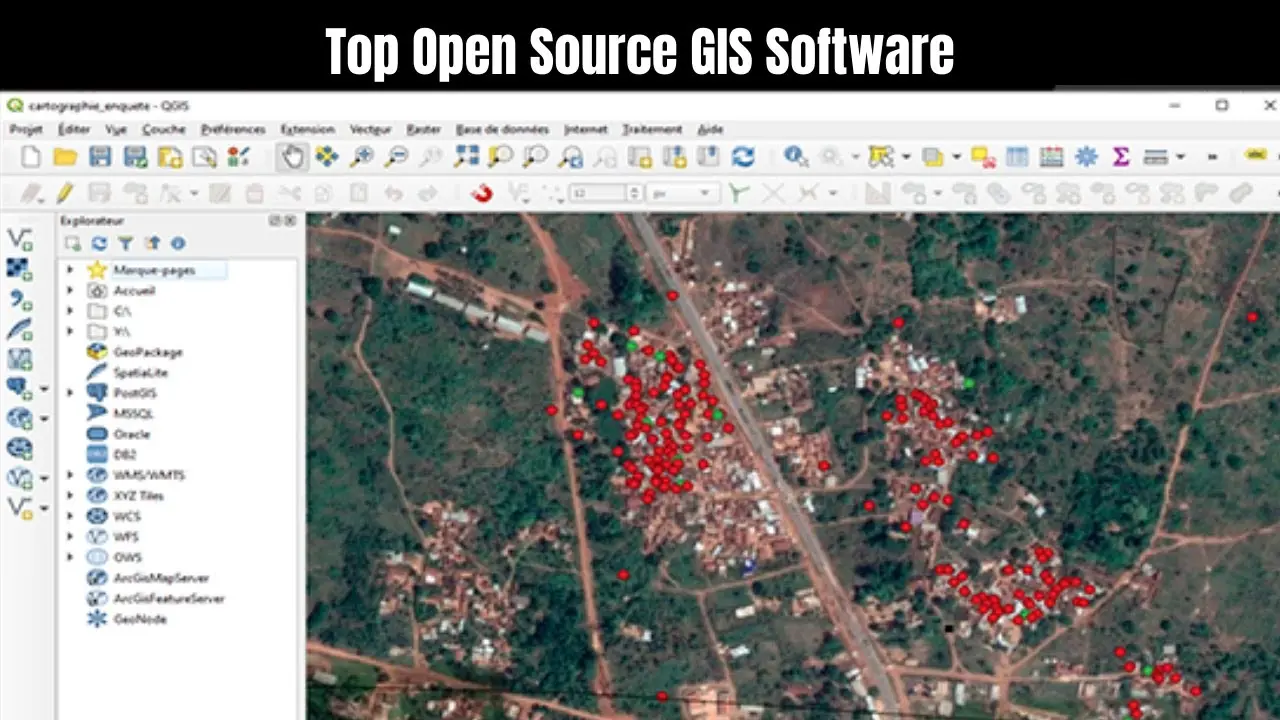This screenshot has width=1280, height=720.
Task: Click Add Raster Layer checkerboard icon in sidebar
Action: point(19,268)
